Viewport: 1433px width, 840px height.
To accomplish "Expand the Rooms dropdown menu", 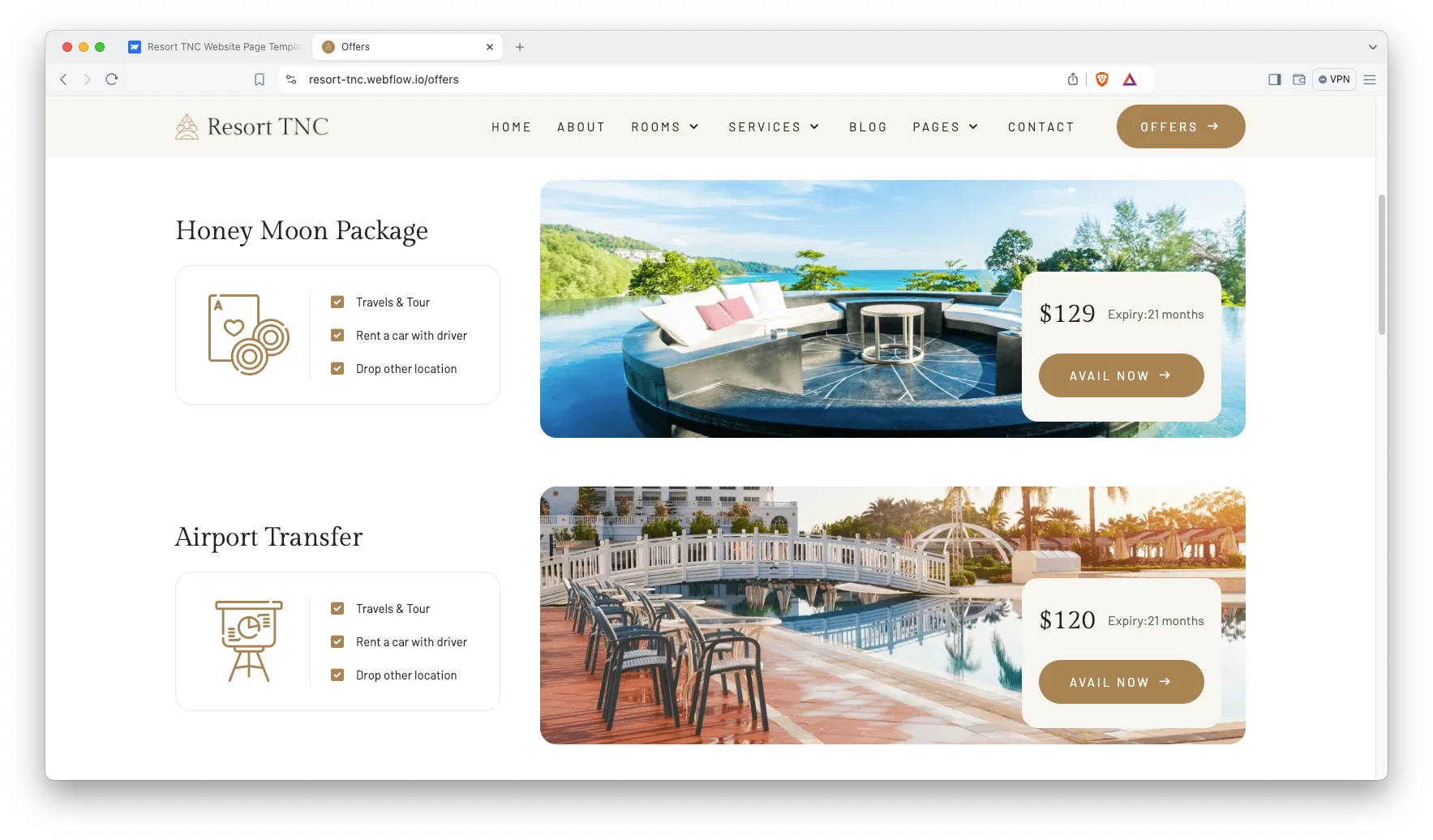I will [665, 127].
